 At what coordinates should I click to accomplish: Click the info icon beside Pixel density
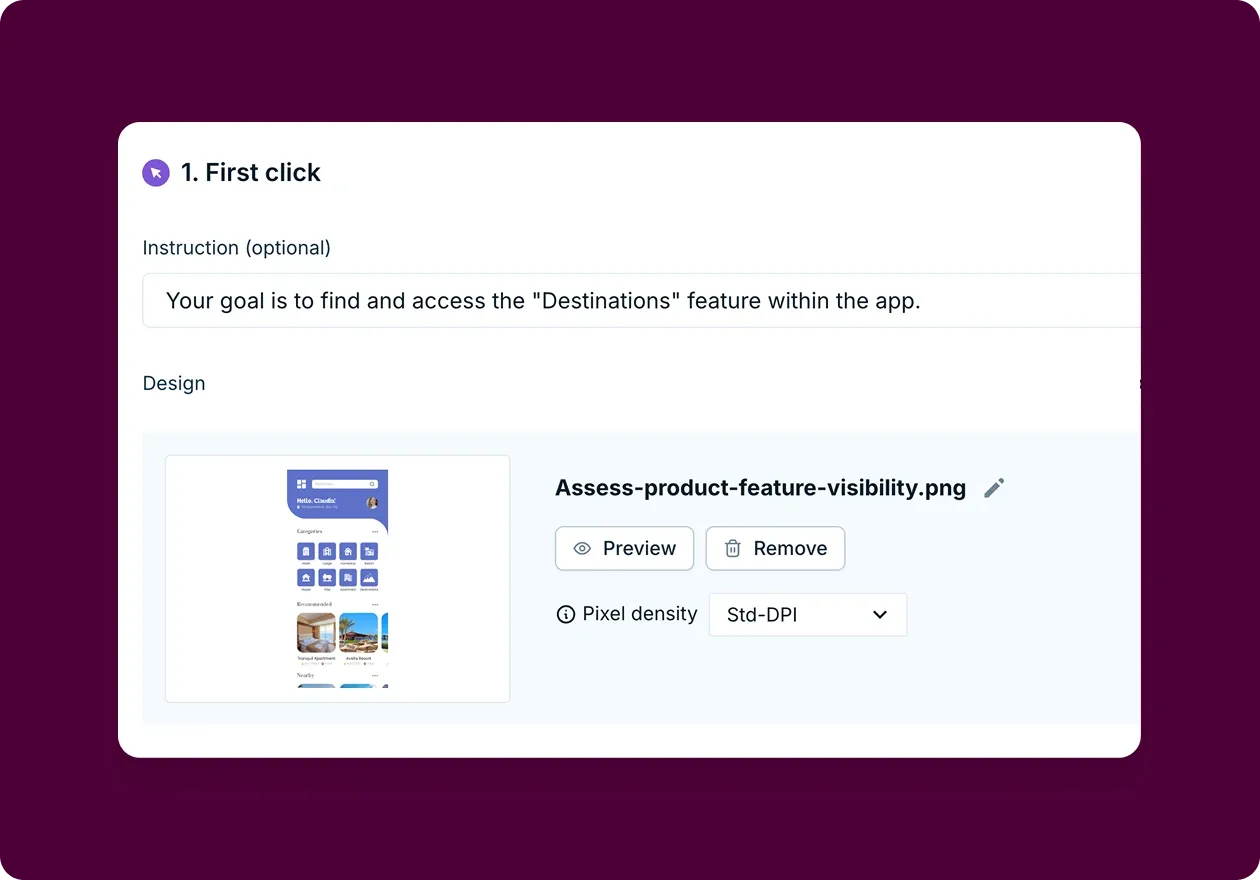(565, 614)
